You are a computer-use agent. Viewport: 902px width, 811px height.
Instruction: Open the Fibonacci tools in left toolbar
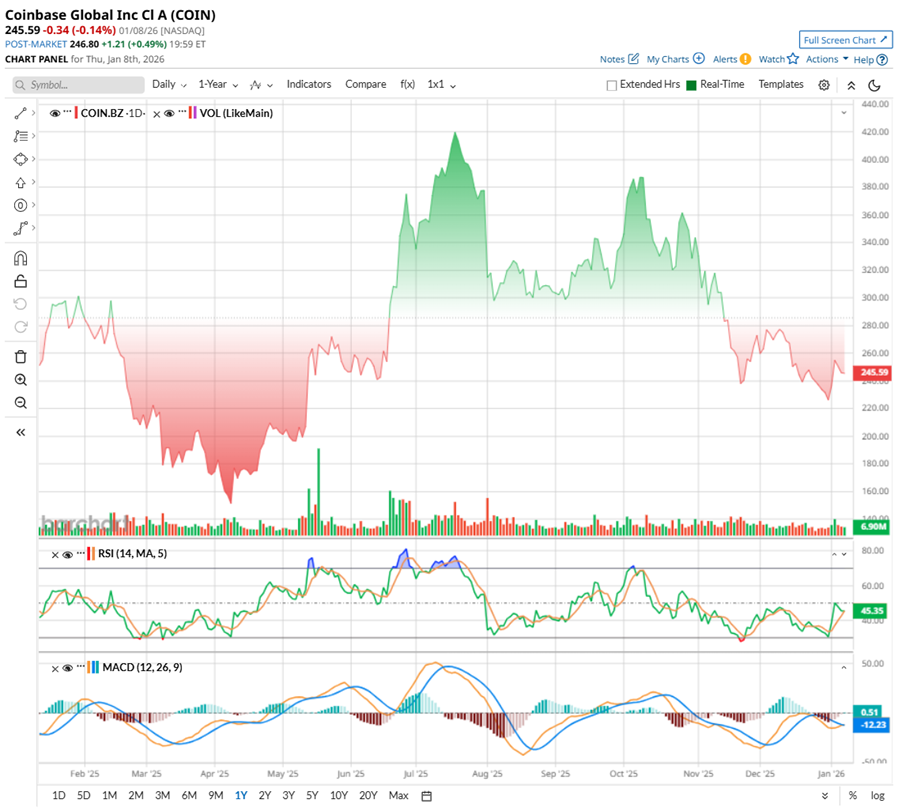pos(21,136)
